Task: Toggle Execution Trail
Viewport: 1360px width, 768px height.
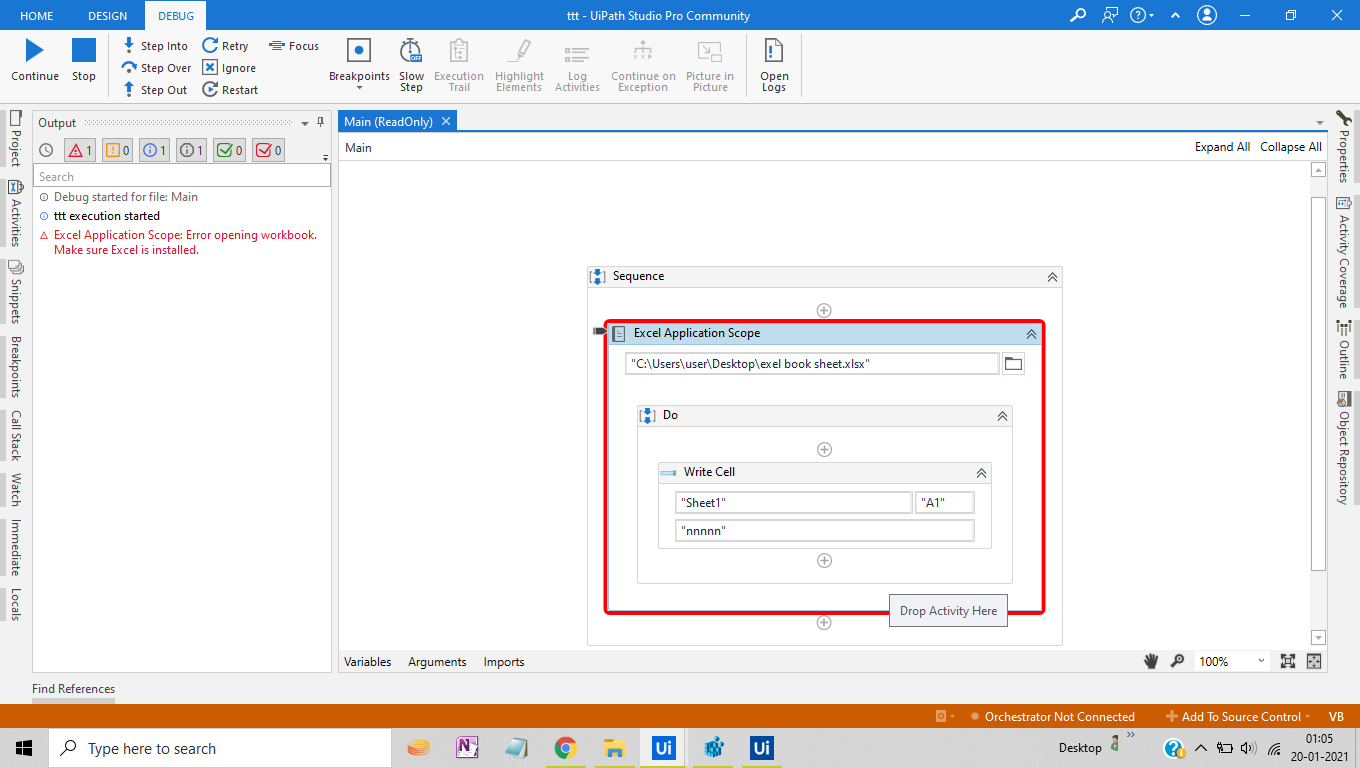Action: coord(459,65)
